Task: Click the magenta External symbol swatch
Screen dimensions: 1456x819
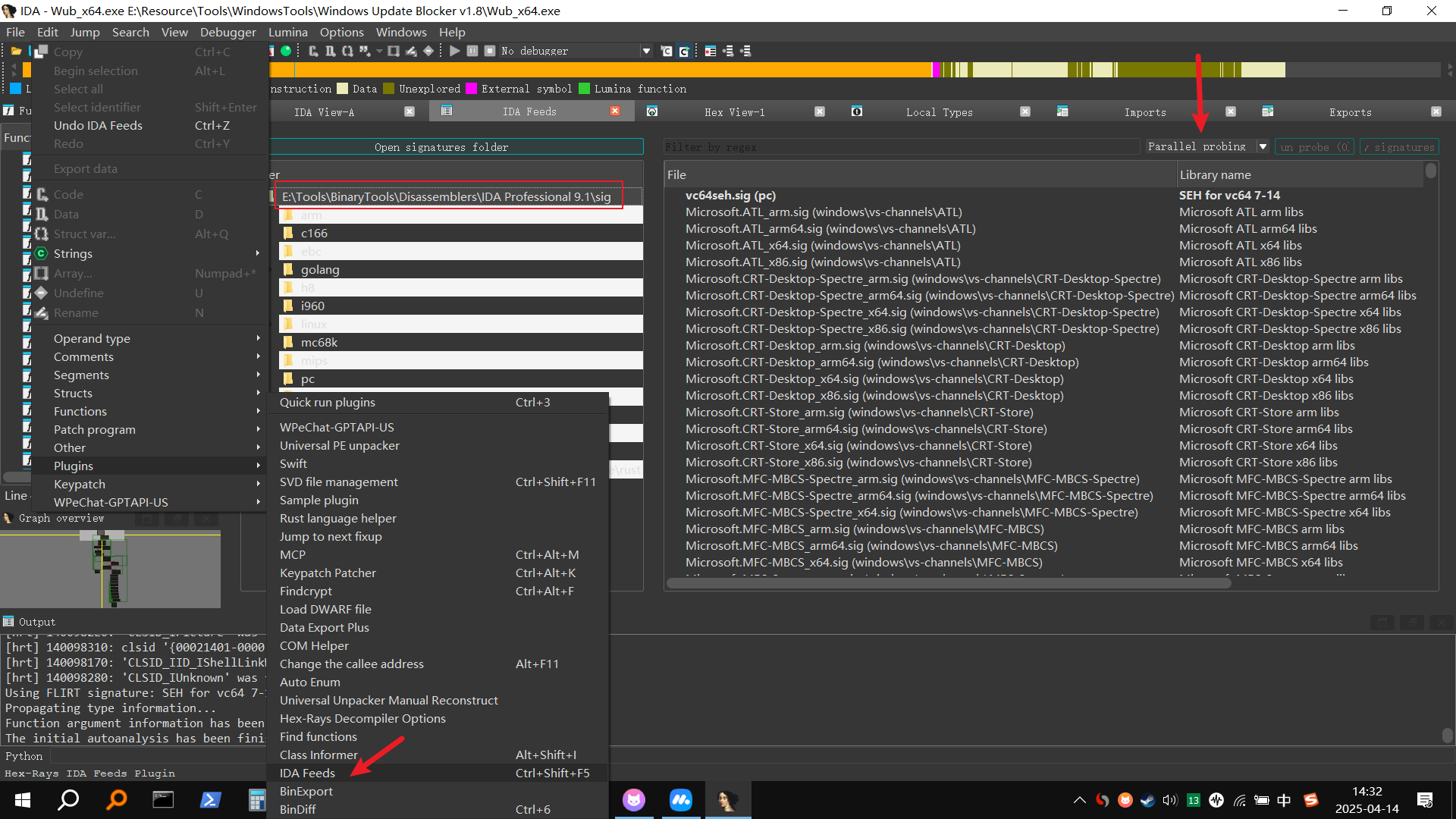Action: 471,89
